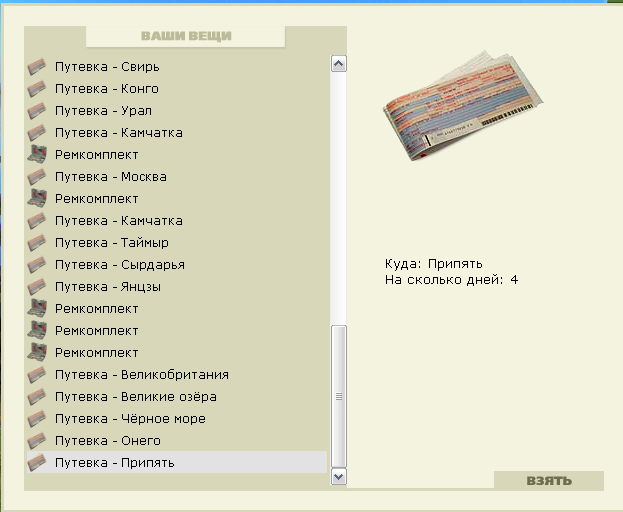Click the ticket icon next to Путевка - Янцзы

pyautogui.click(x=37, y=287)
